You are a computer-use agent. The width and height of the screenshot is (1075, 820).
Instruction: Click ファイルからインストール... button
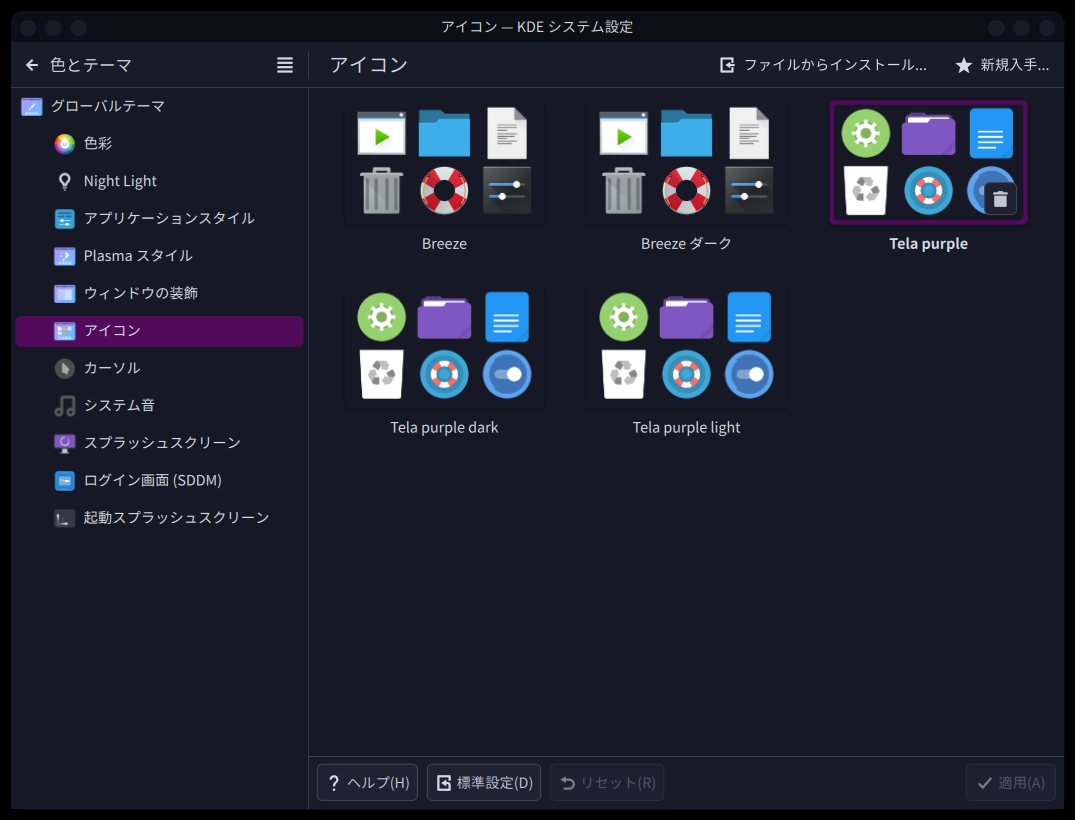pos(823,65)
